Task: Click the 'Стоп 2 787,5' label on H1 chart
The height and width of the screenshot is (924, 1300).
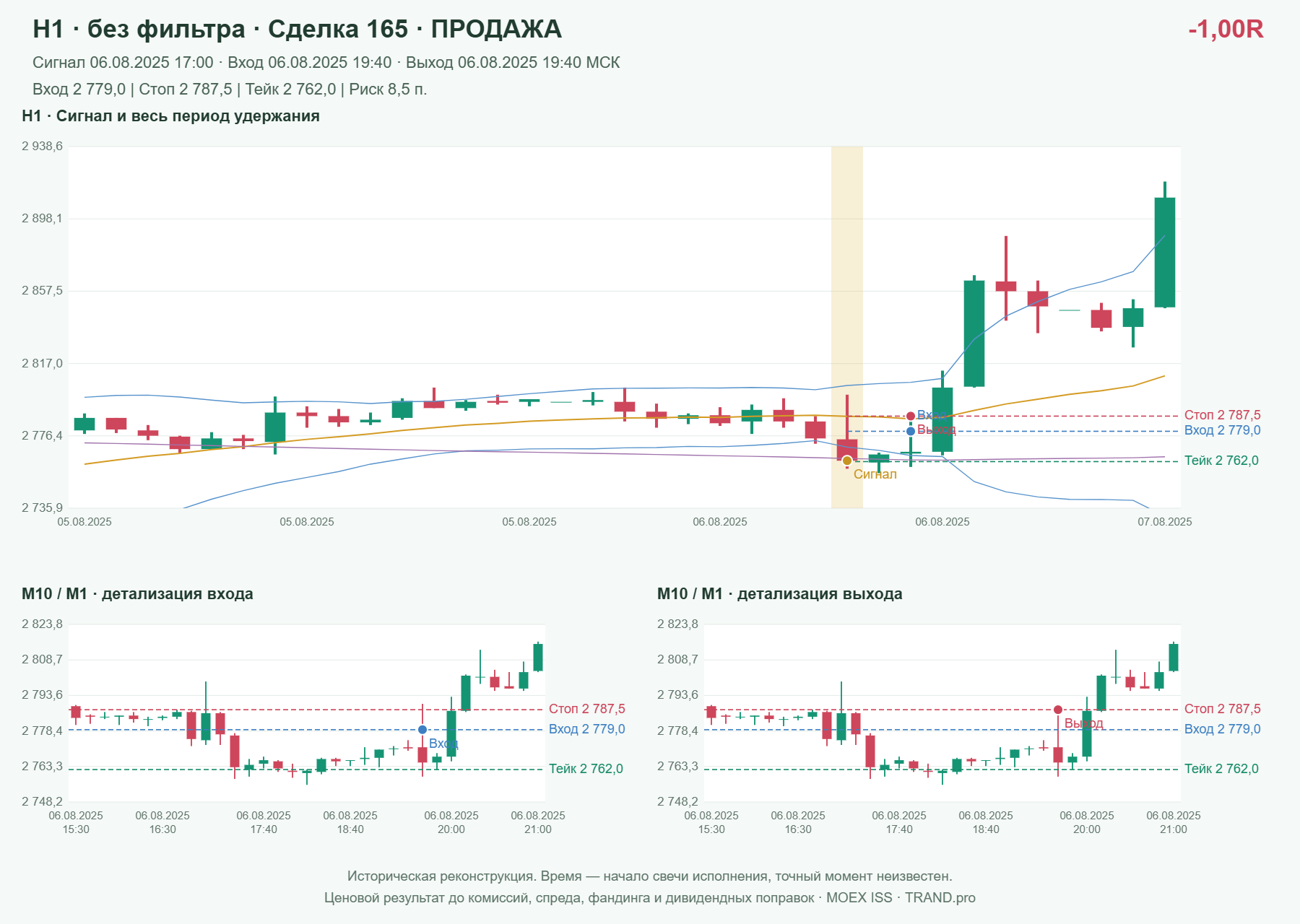Action: 1222,415
